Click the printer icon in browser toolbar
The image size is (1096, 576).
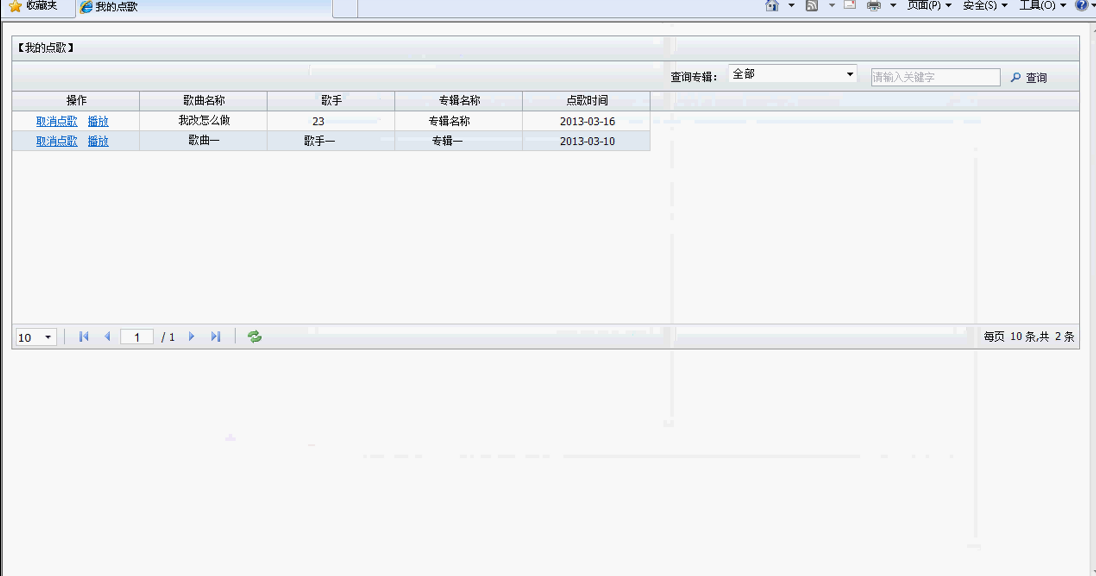(874, 6)
